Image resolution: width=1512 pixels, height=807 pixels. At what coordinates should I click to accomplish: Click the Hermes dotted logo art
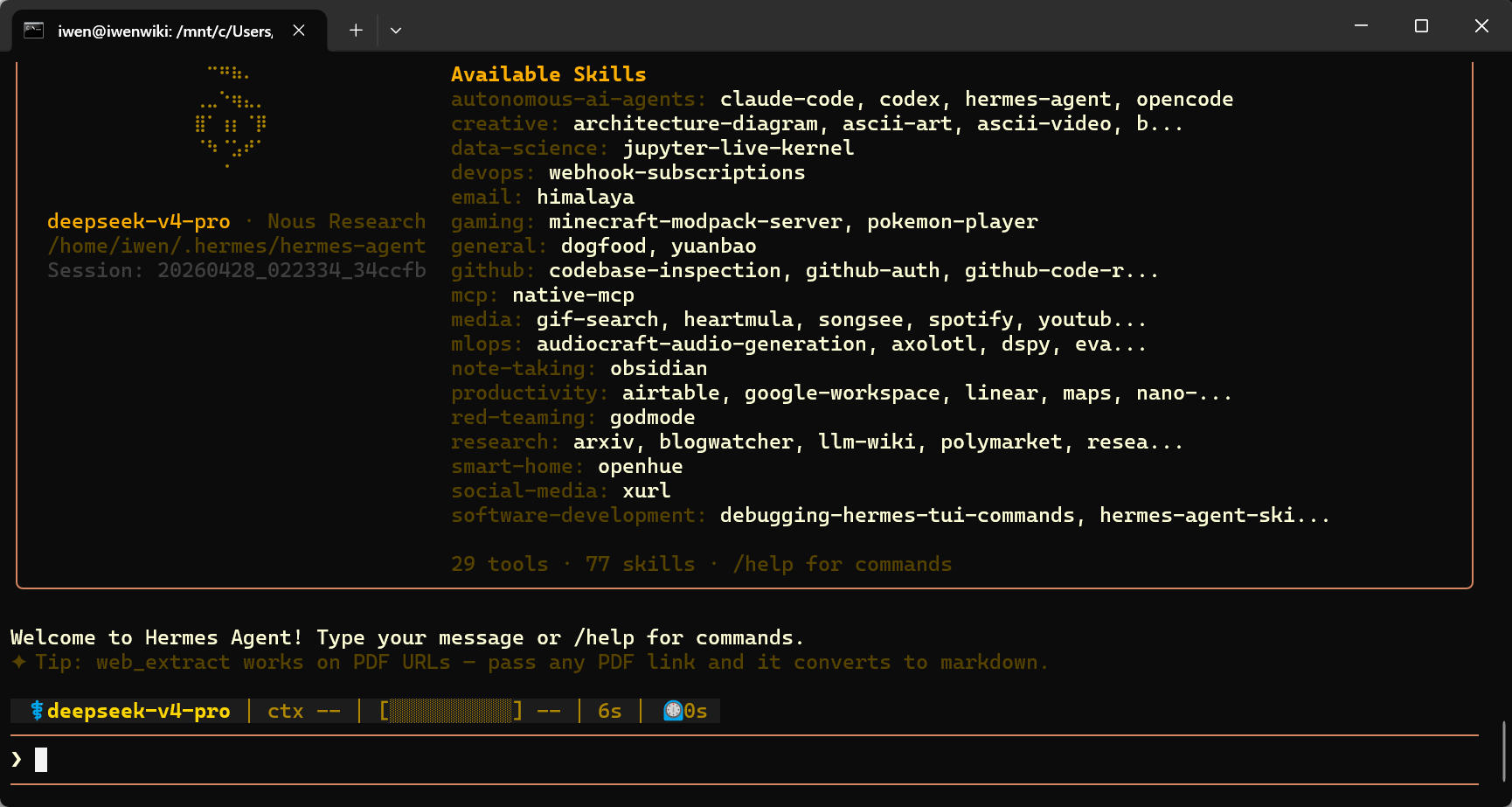231,116
